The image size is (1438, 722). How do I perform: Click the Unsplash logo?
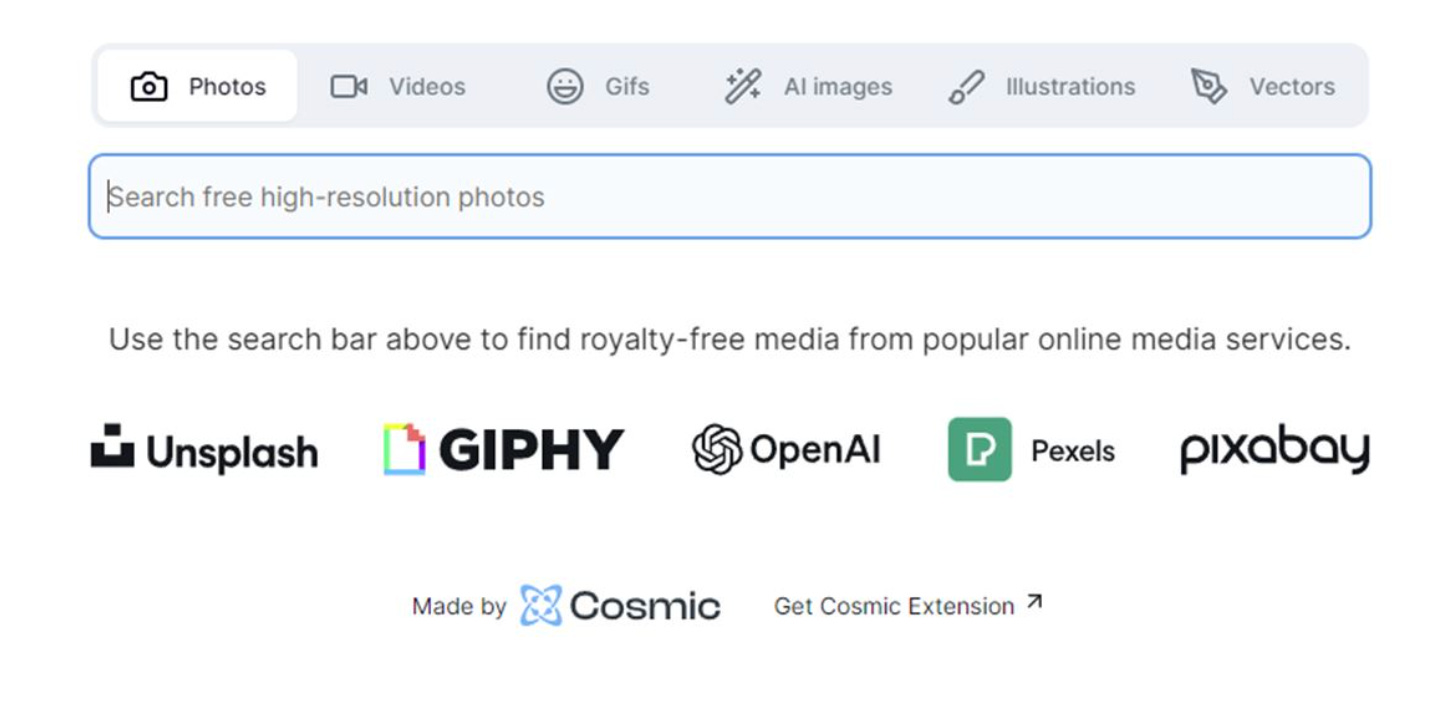pyautogui.click(x=204, y=449)
